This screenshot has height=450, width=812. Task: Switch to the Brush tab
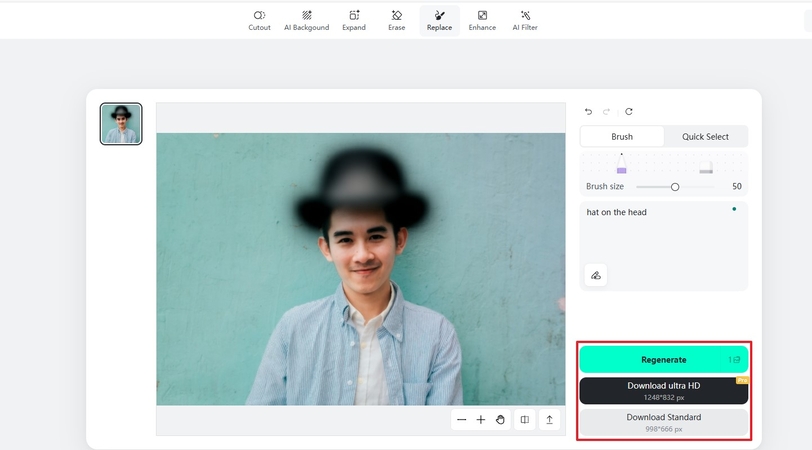(622, 137)
